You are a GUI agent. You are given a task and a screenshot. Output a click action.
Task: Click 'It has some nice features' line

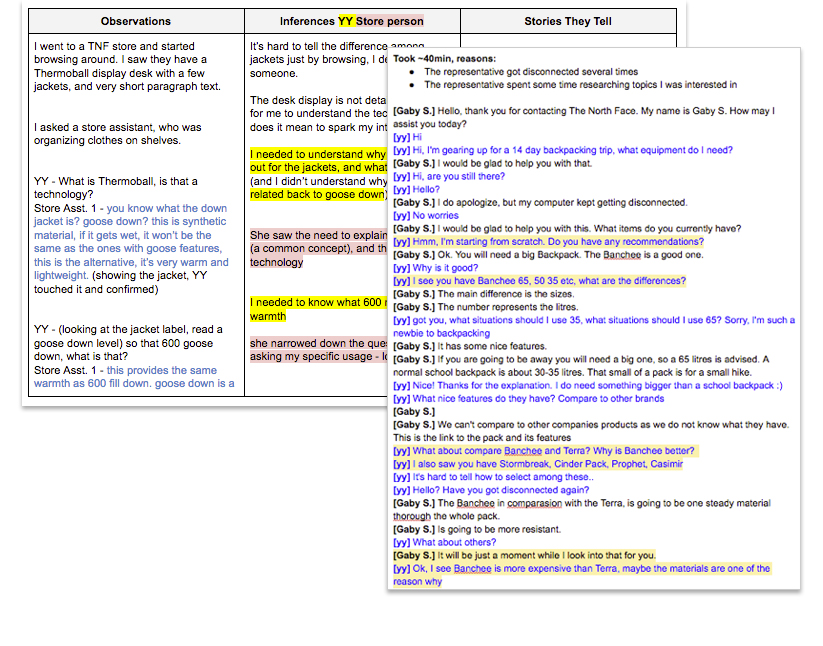(x=470, y=346)
